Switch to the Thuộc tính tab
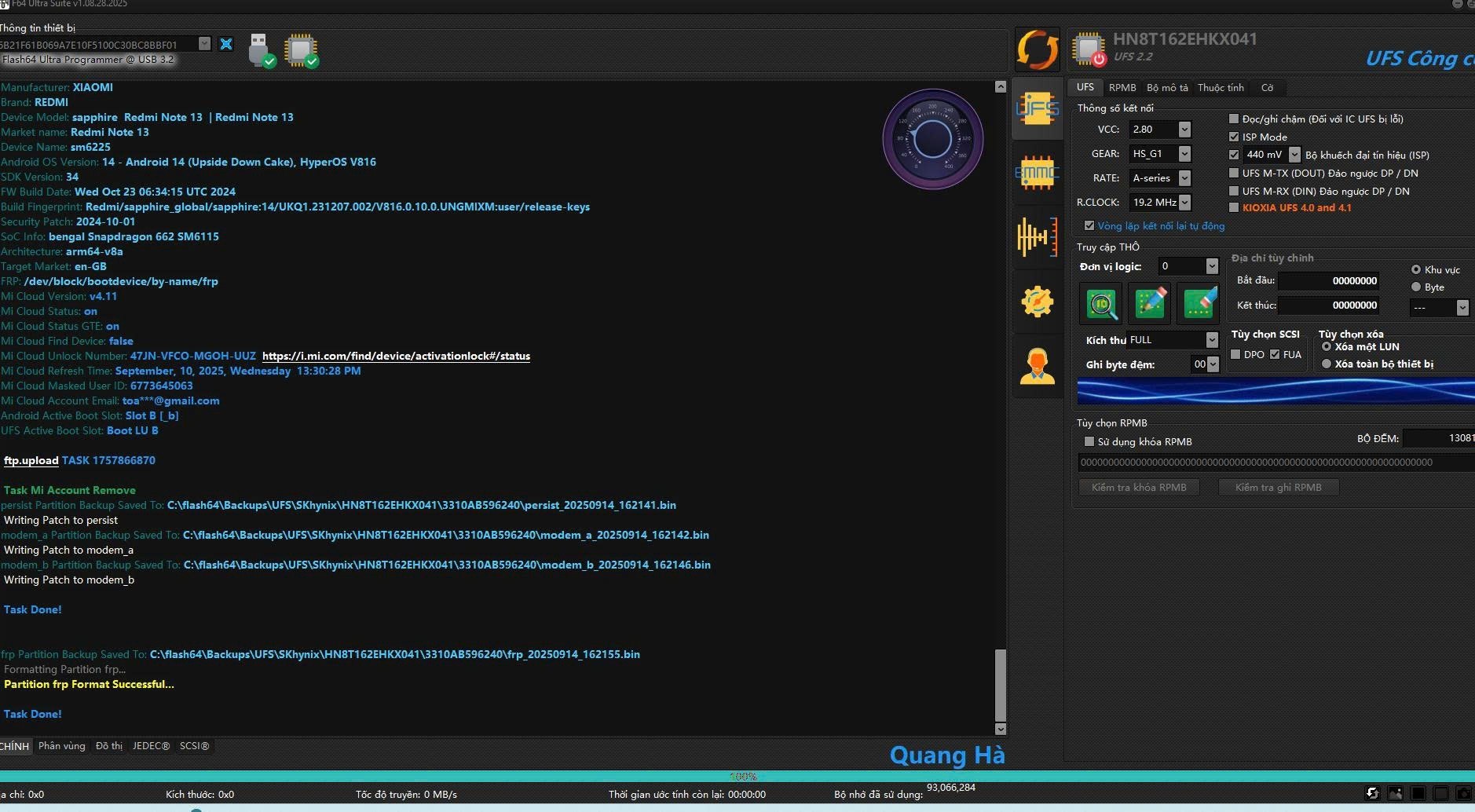Viewport: 1475px width, 812px height. point(1221,88)
